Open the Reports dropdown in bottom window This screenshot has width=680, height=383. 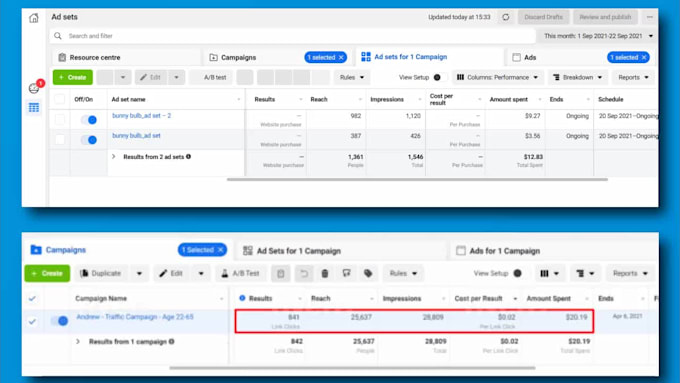pyautogui.click(x=630, y=273)
